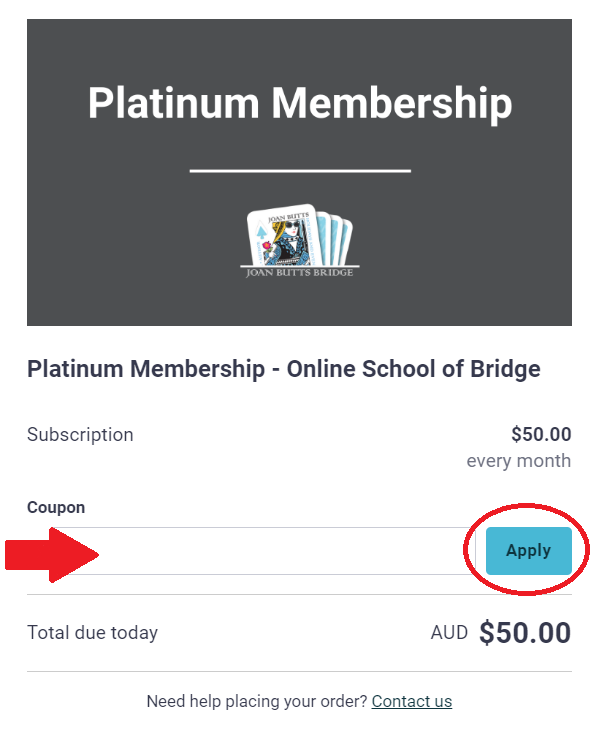This screenshot has height=739, width=600.
Task: Click the Platinum Membership banner heading
Action: pyautogui.click(x=300, y=103)
